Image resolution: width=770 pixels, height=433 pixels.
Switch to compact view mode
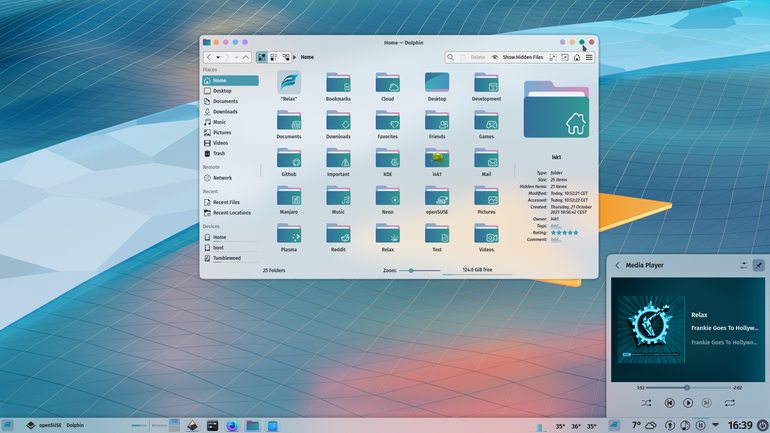point(274,57)
